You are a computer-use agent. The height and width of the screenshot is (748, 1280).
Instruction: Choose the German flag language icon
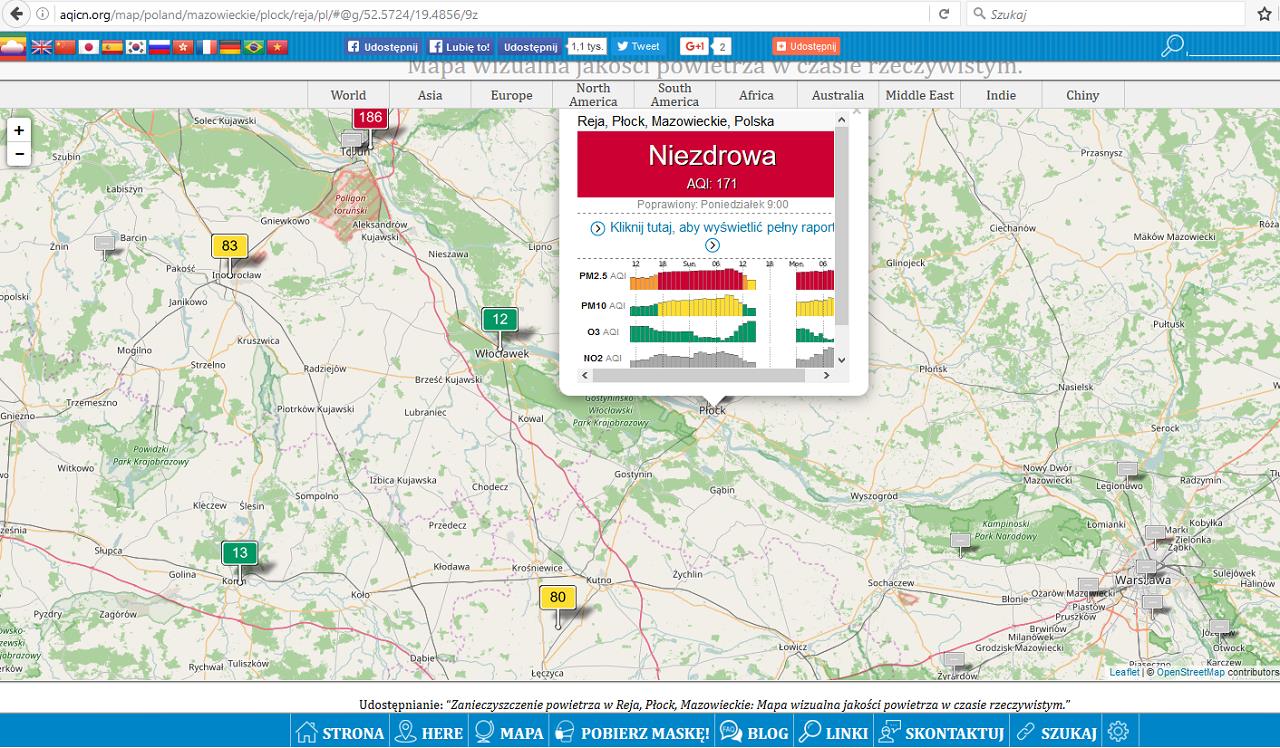tap(230, 47)
